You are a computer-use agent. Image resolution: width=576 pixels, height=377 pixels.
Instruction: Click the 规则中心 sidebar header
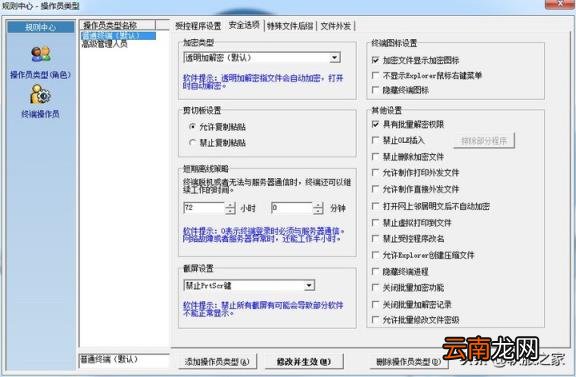tap(41, 27)
